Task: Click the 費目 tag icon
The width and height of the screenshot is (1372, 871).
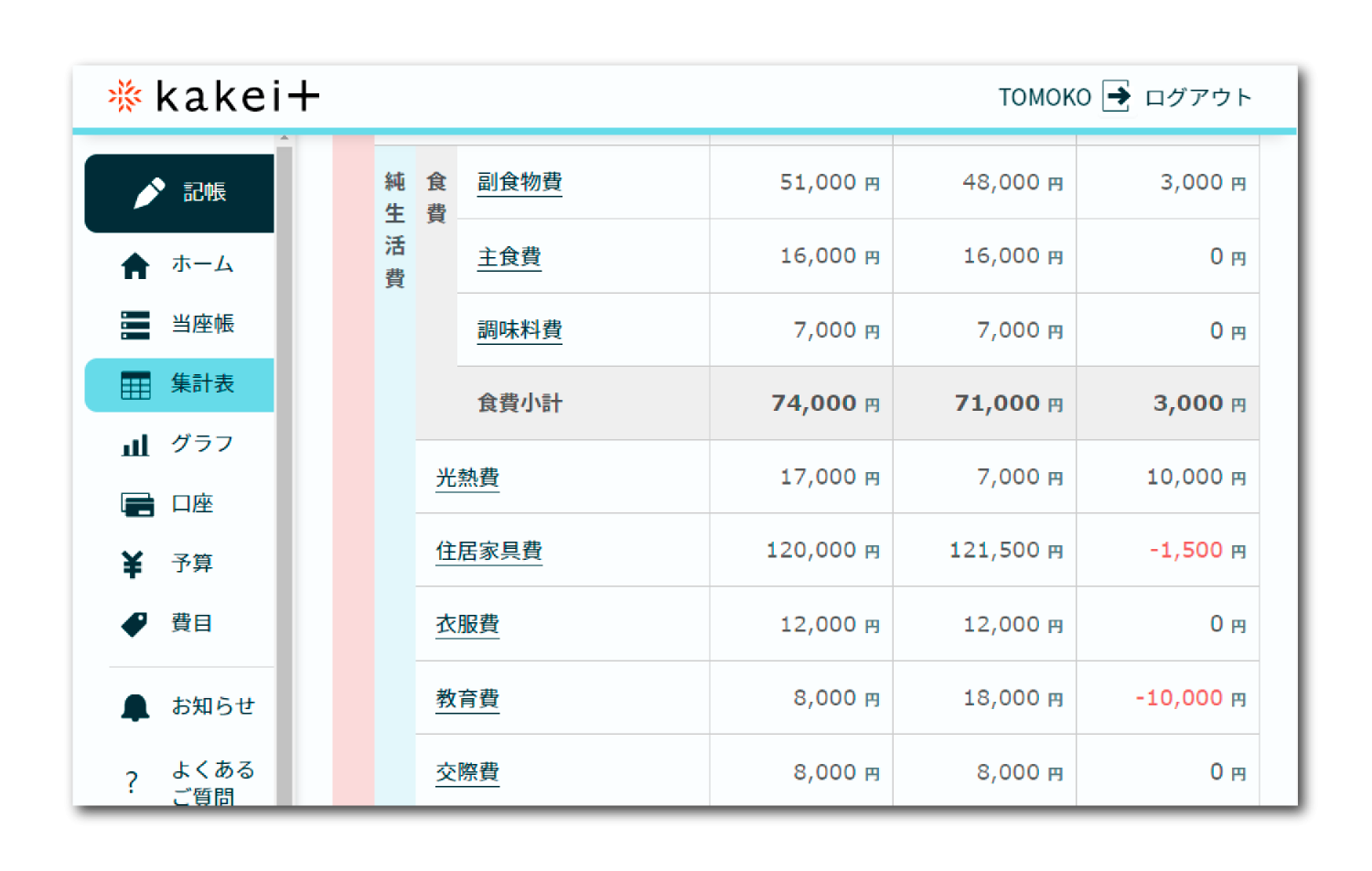Action: tap(134, 624)
